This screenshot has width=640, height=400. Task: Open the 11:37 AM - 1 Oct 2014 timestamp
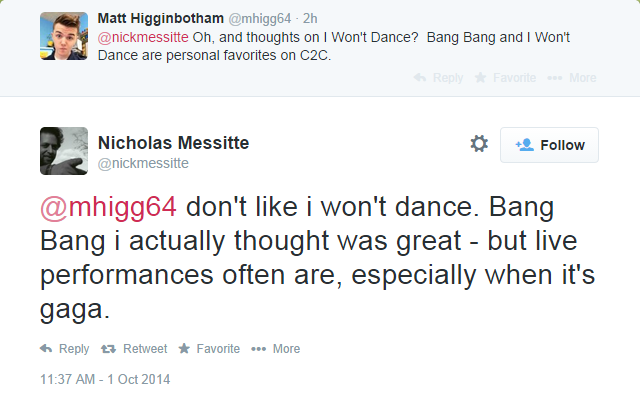coord(105,380)
